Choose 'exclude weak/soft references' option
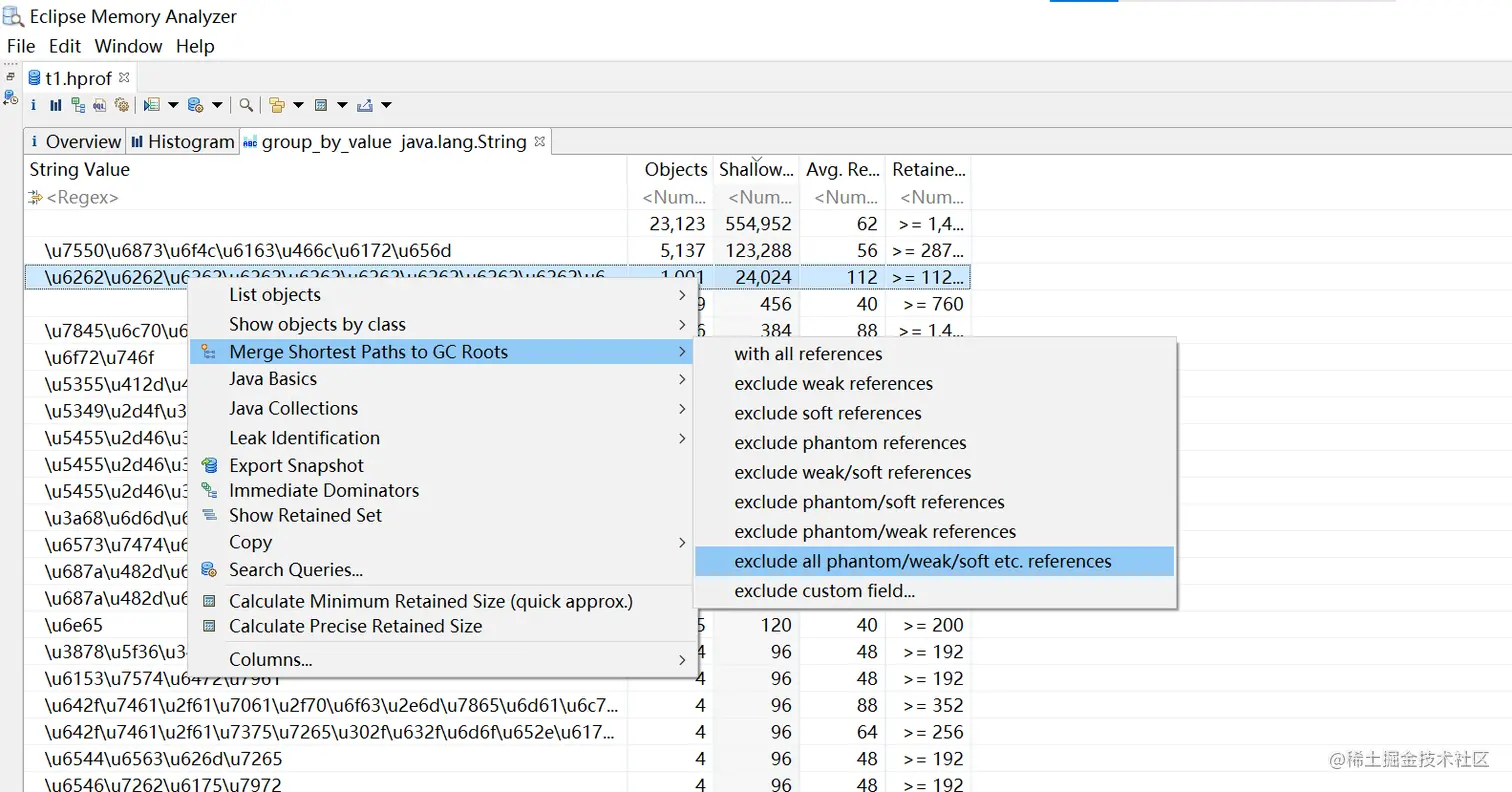The height and width of the screenshot is (792, 1512). pyautogui.click(x=935, y=472)
